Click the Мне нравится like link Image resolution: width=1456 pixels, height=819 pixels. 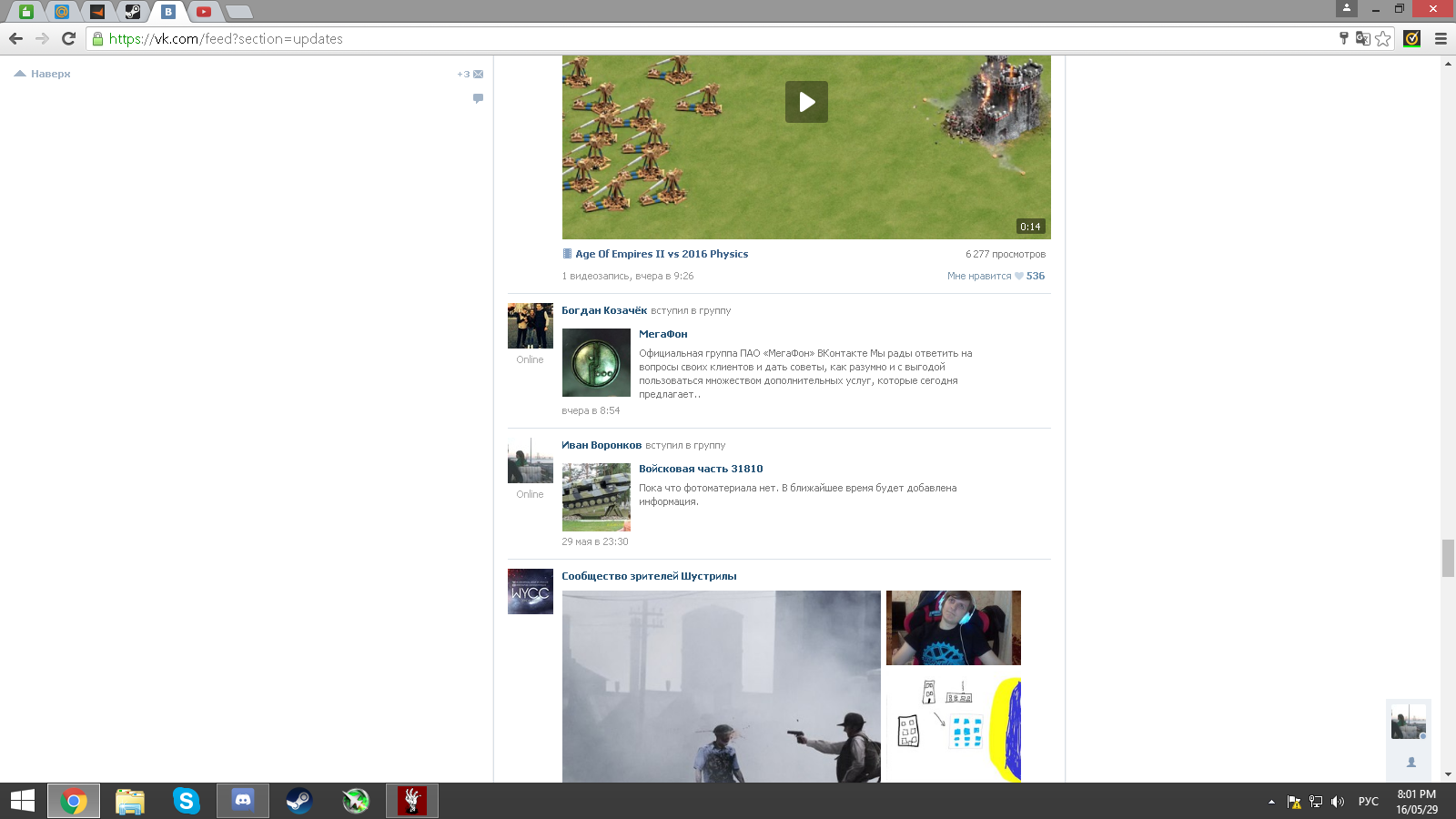coord(979,276)
